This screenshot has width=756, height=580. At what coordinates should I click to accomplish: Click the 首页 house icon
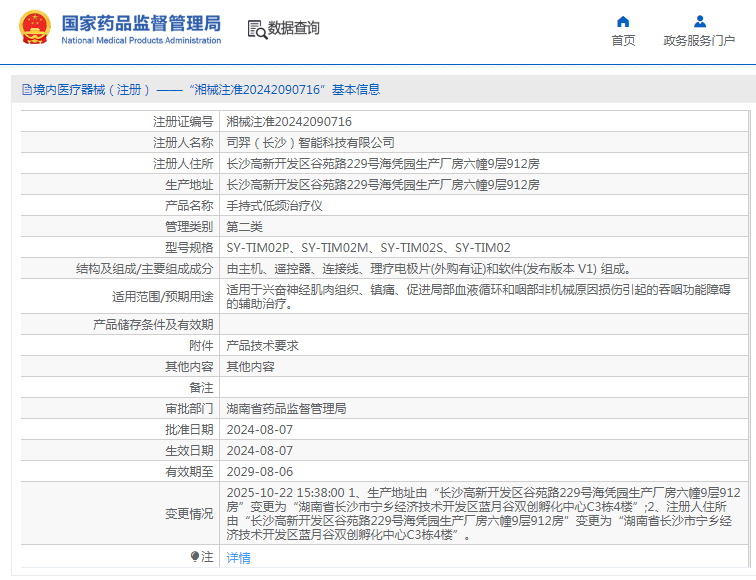[623, 21]
